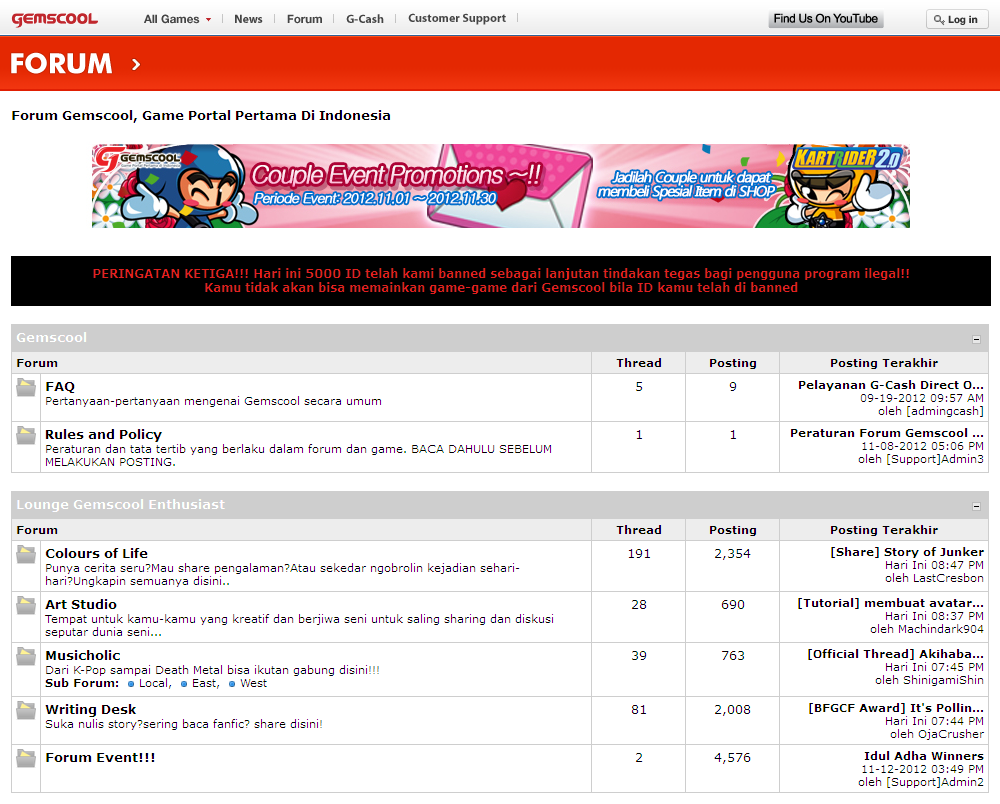The image size is (1000, 804).
Task: Open the West sub forum of Musicholic
Action: [253, 683]
